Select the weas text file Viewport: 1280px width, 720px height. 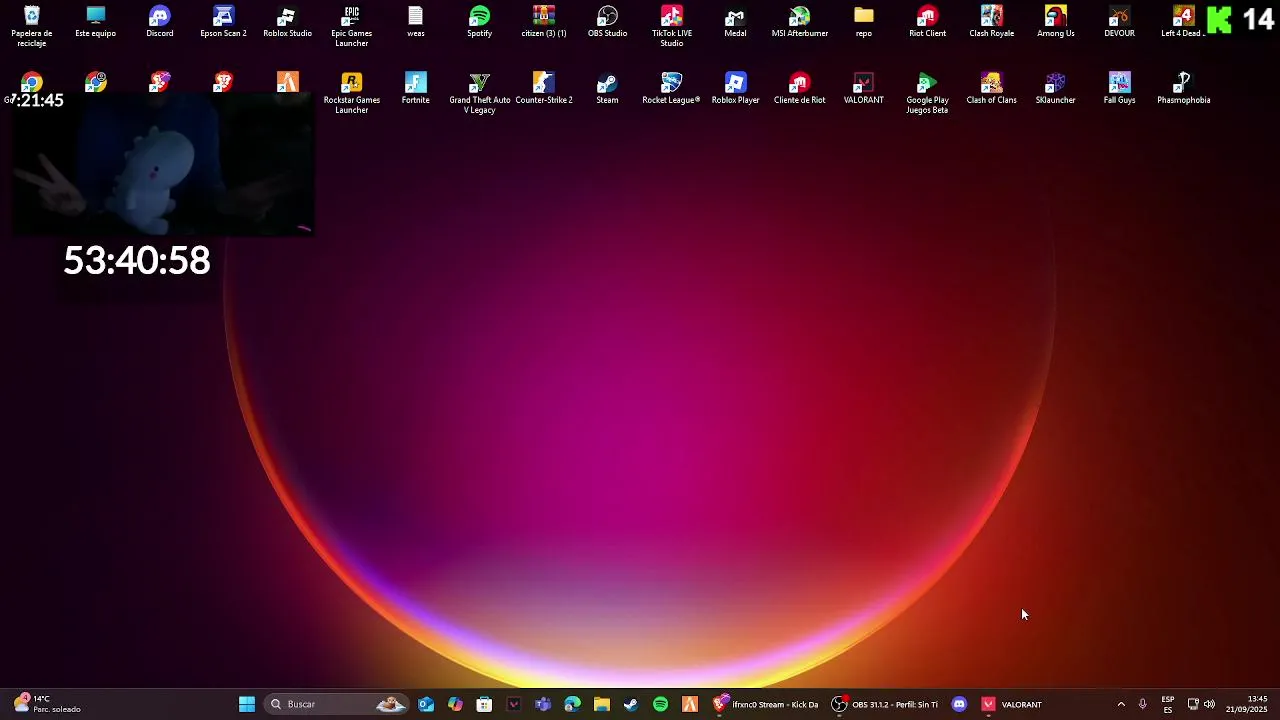(416, 22)
